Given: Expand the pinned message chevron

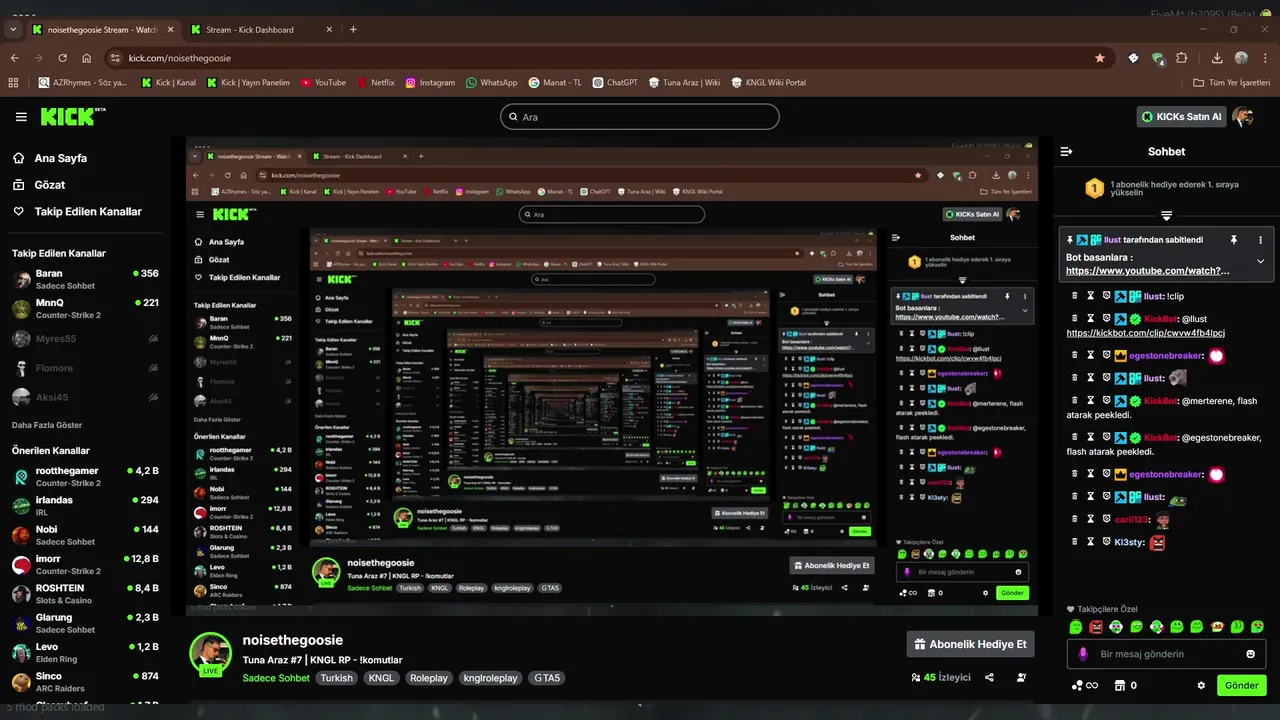Looking at the screenshot, I should pos(1260,261).
